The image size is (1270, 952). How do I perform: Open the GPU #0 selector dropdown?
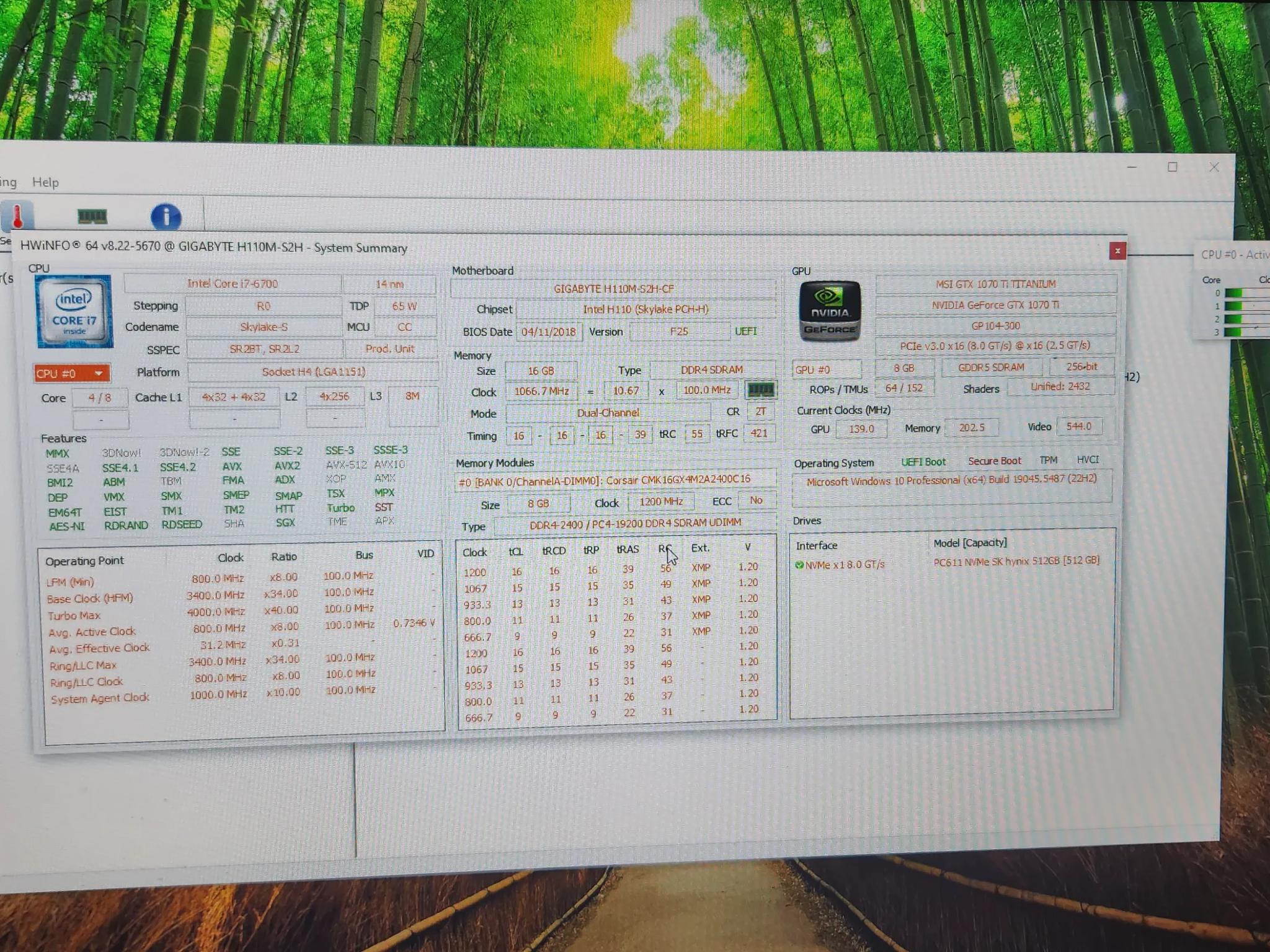[x=826, y=369]
